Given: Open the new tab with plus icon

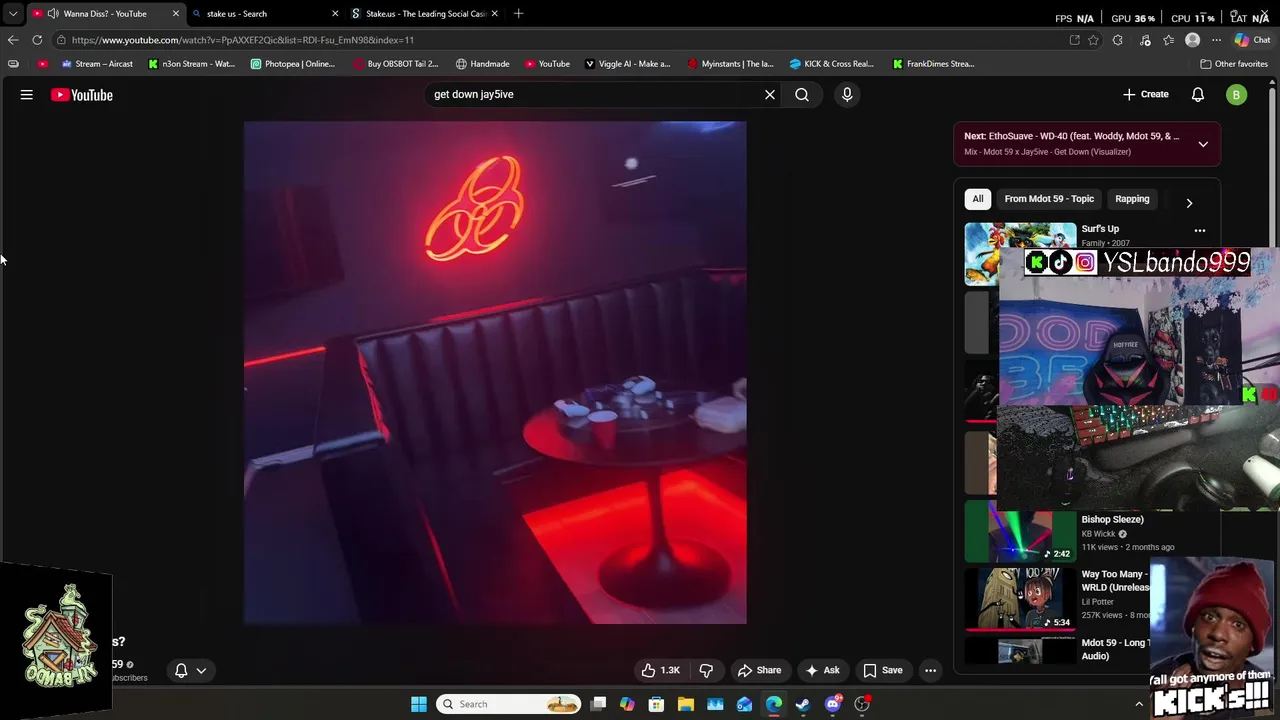Looking at the screenshot, I should coord(518,14).
